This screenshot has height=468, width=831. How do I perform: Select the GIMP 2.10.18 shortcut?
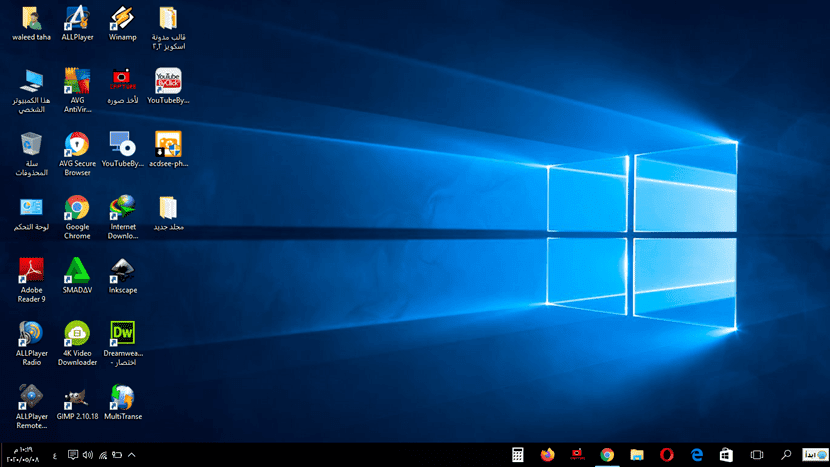77,402
